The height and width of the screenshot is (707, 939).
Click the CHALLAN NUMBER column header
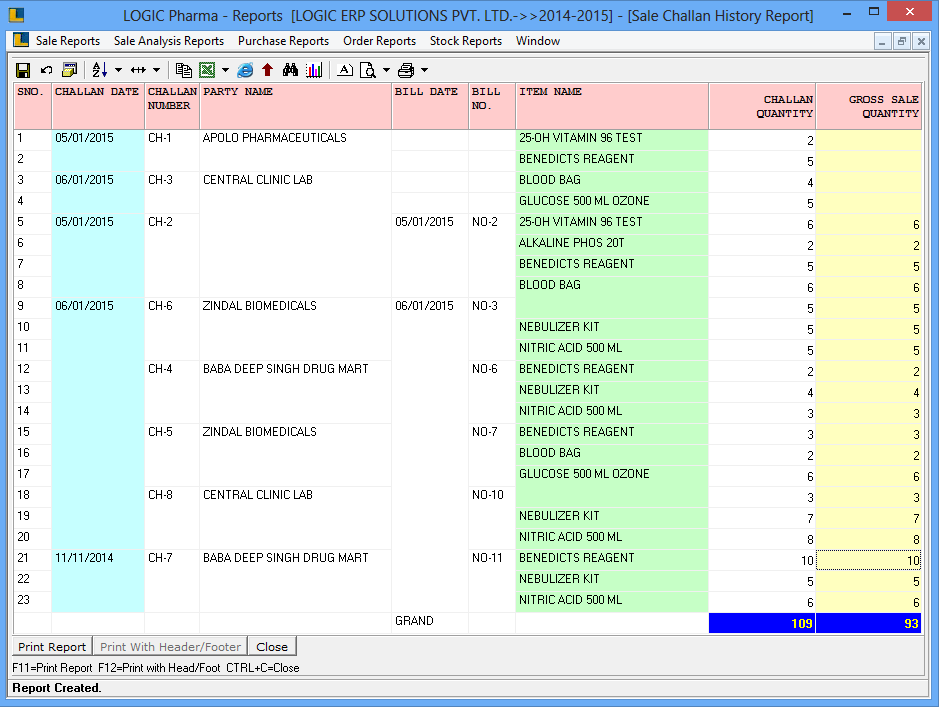pos(172,106)
